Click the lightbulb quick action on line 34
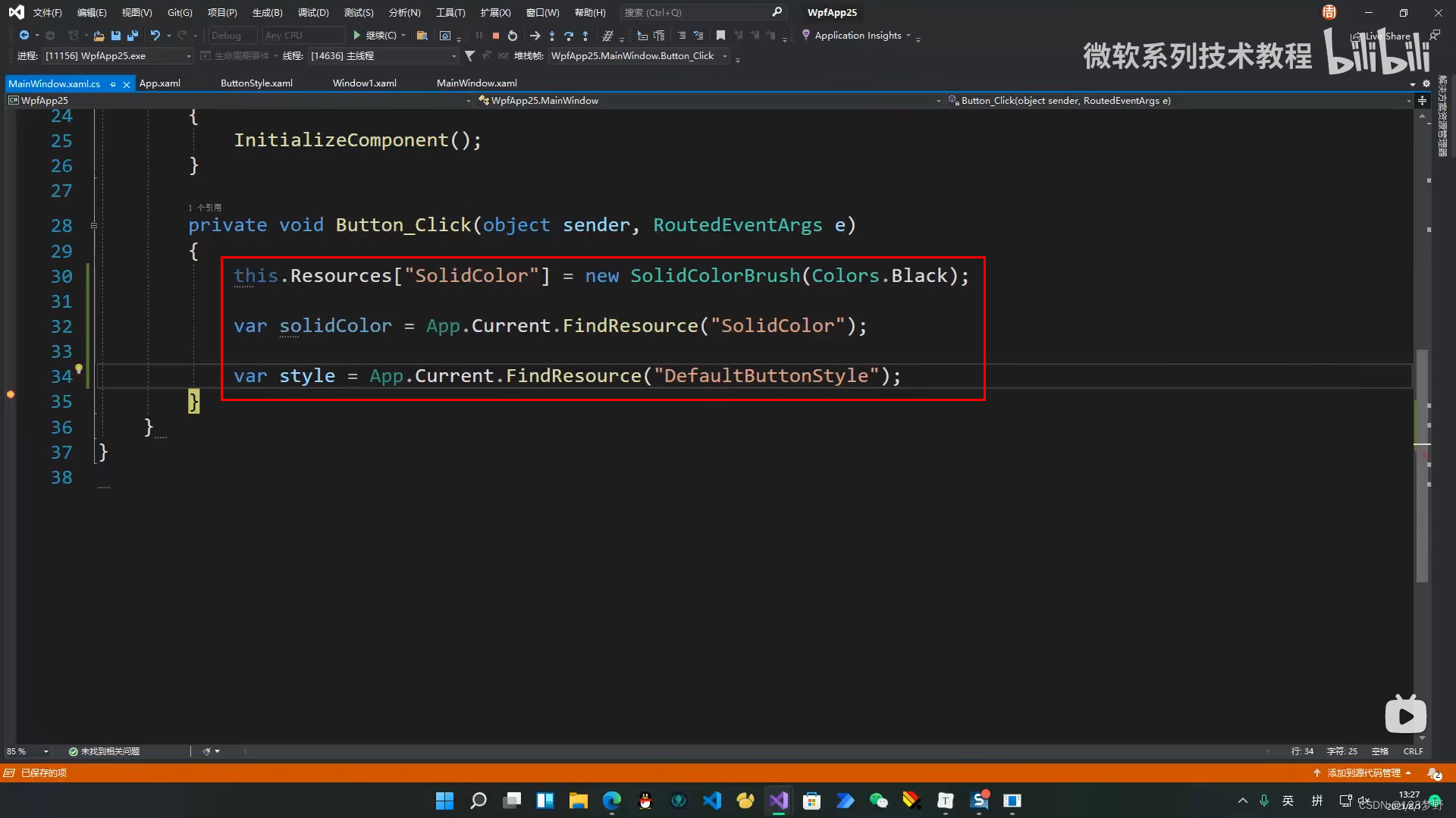Viewport: 1456px width, 818px height. click(x=79, y=369)
